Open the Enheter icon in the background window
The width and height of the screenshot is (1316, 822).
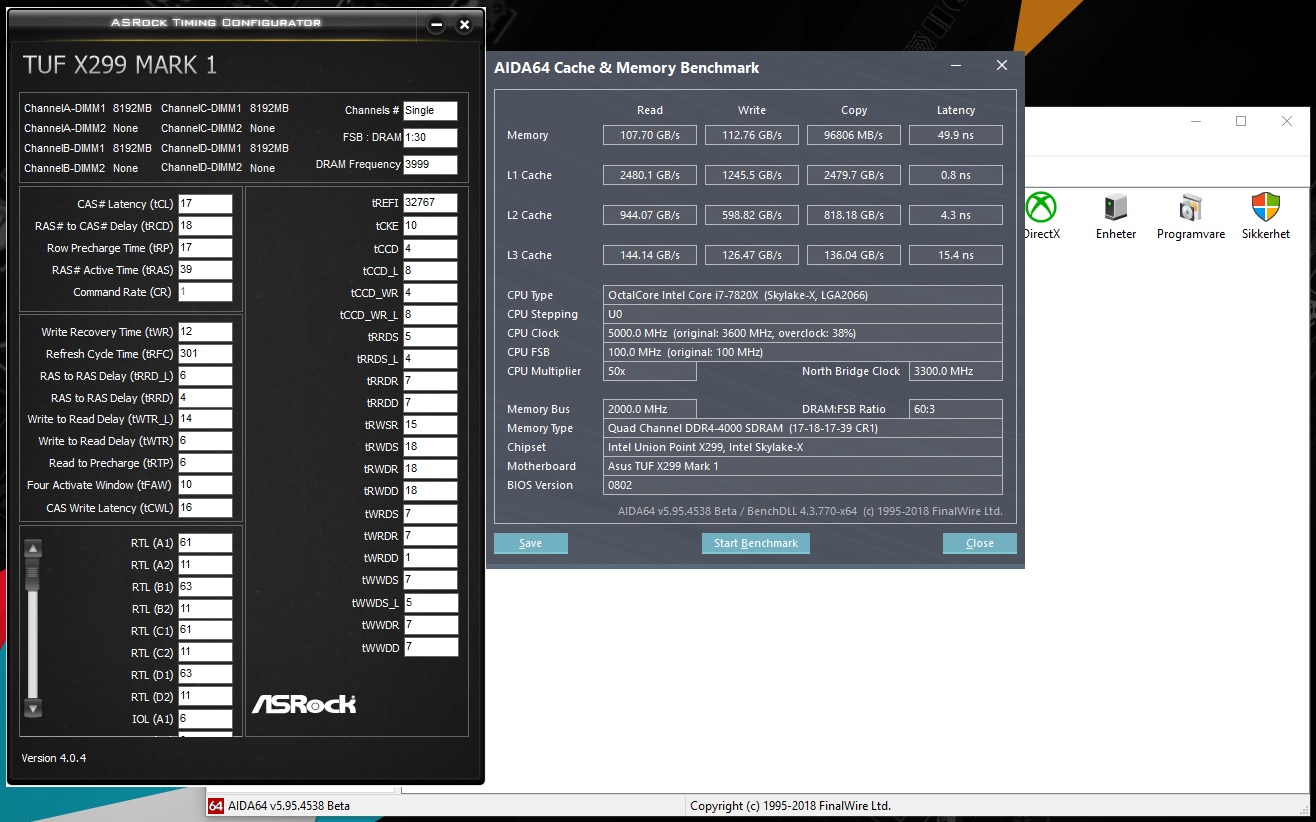1115,215
